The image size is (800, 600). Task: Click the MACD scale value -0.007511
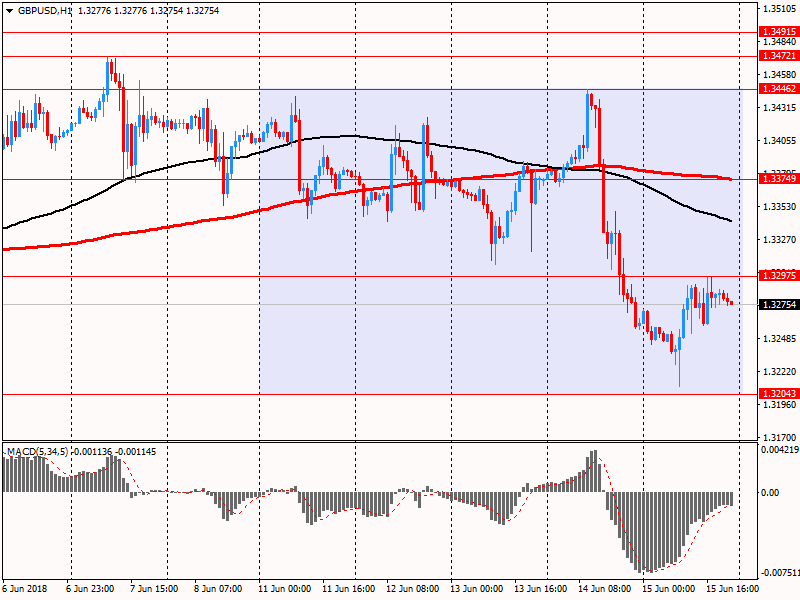coord(778,573)
